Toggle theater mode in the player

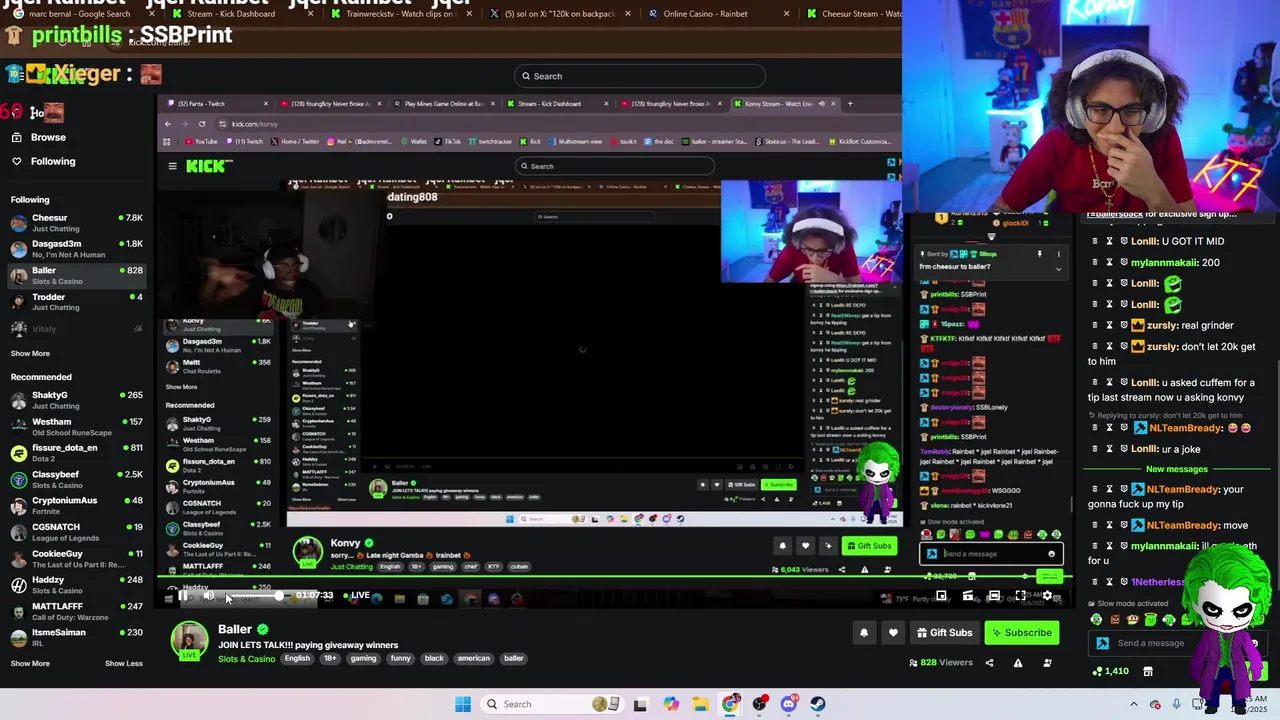(994, 595)
